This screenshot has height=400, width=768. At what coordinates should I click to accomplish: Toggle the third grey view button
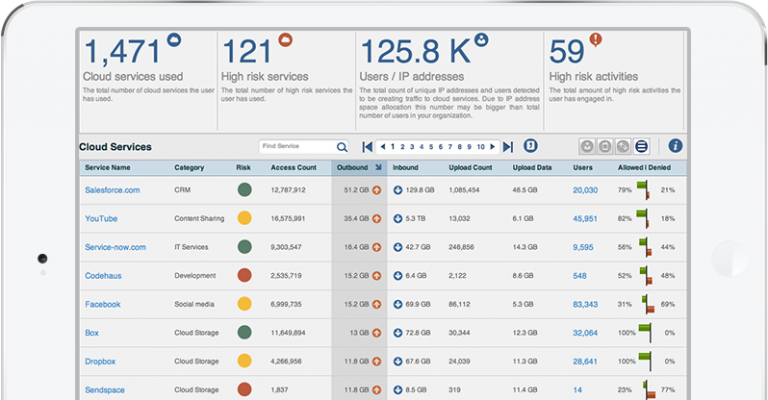pos(623,147)
